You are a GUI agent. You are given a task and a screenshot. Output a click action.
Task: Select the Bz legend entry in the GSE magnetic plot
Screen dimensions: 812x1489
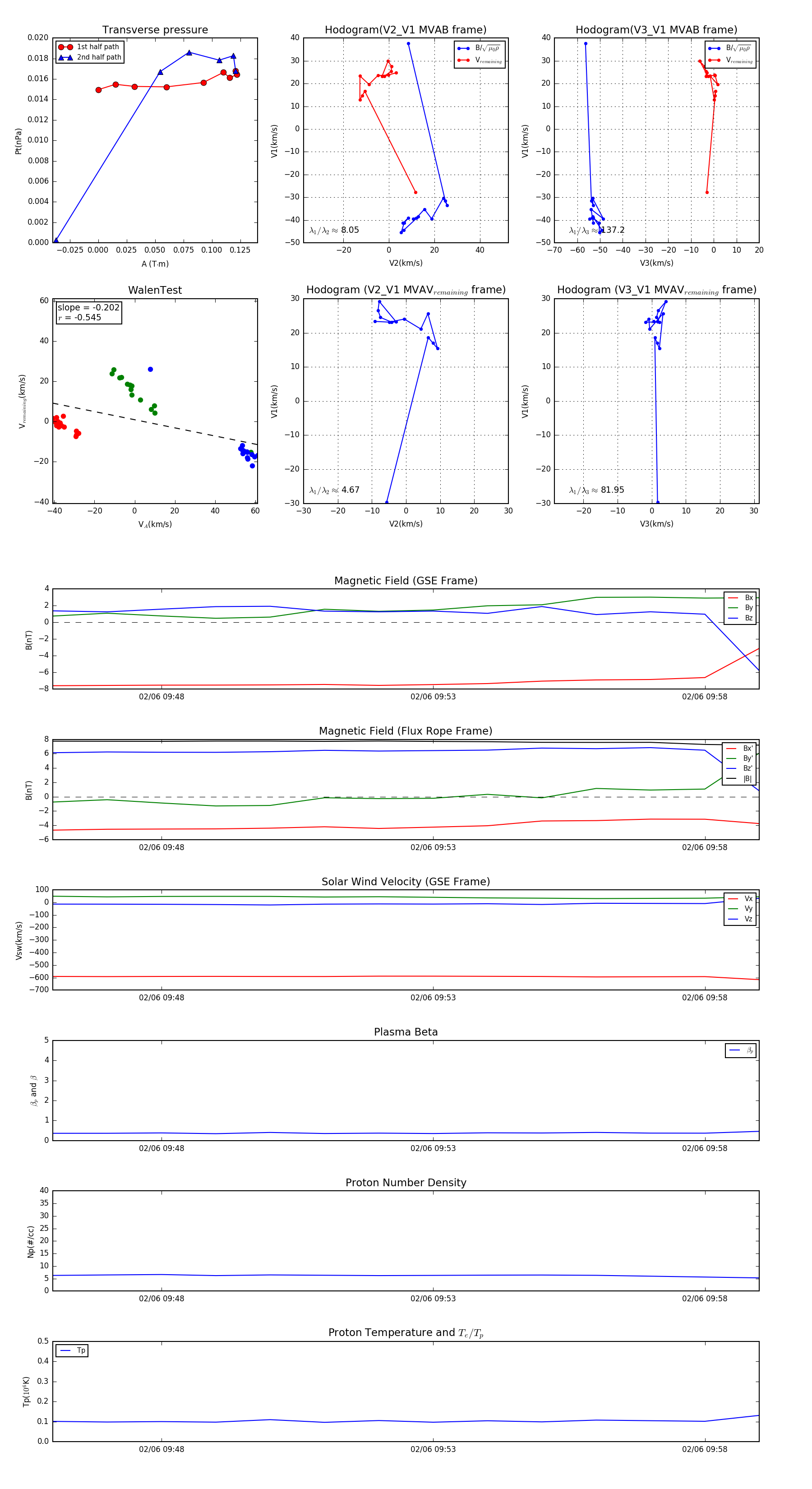tap(740, 618)
